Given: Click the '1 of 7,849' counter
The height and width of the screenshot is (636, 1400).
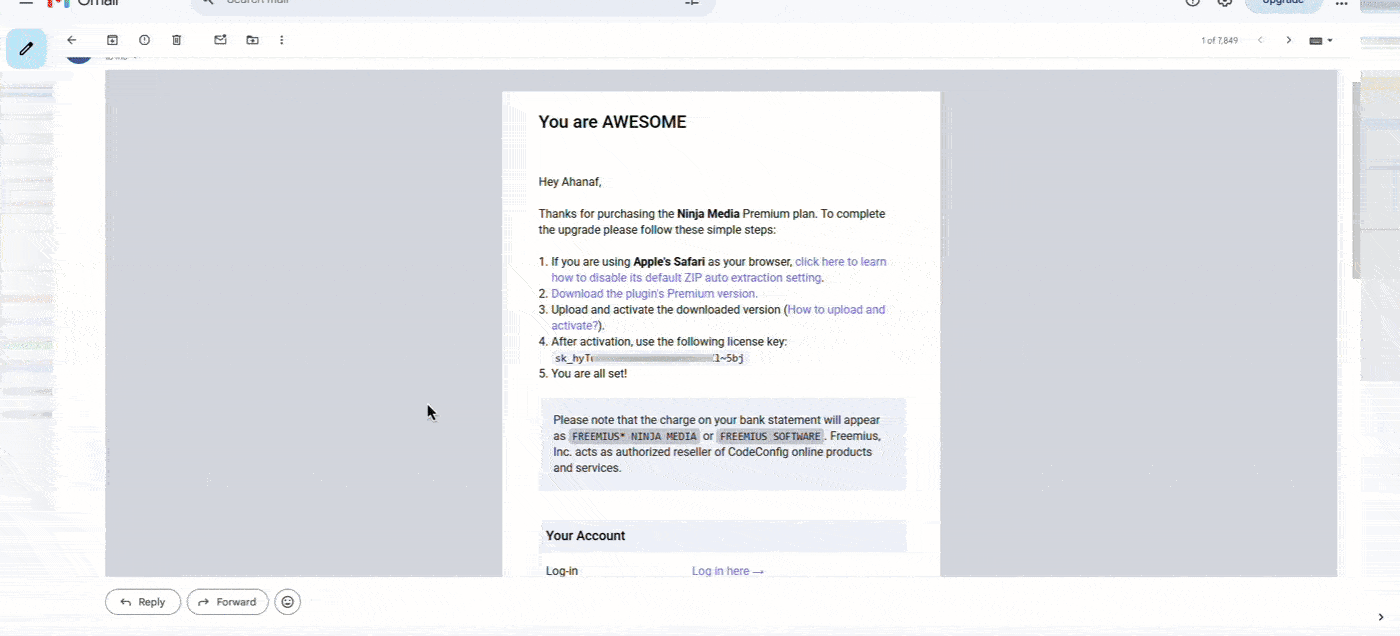Looking at the screenshot, I should [x=1220, y=41].
